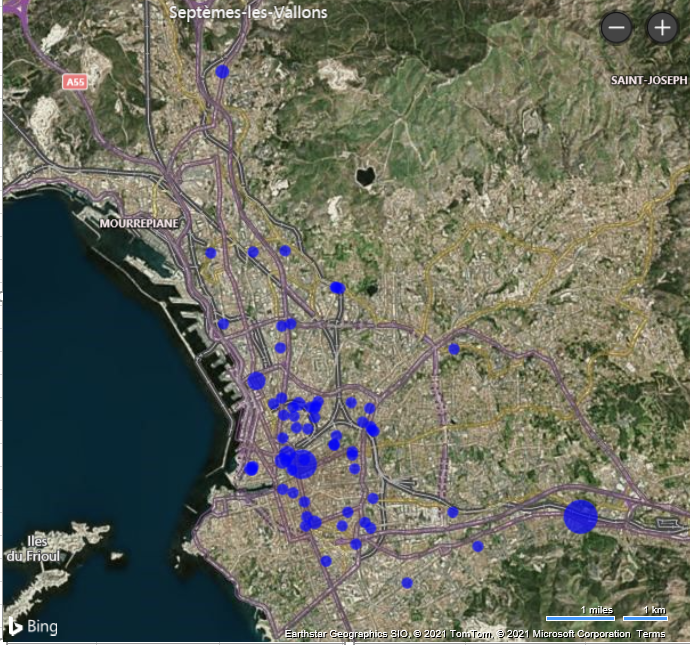
Task: Select the largest blue bubble on the map
Action: tap(580, 517)
